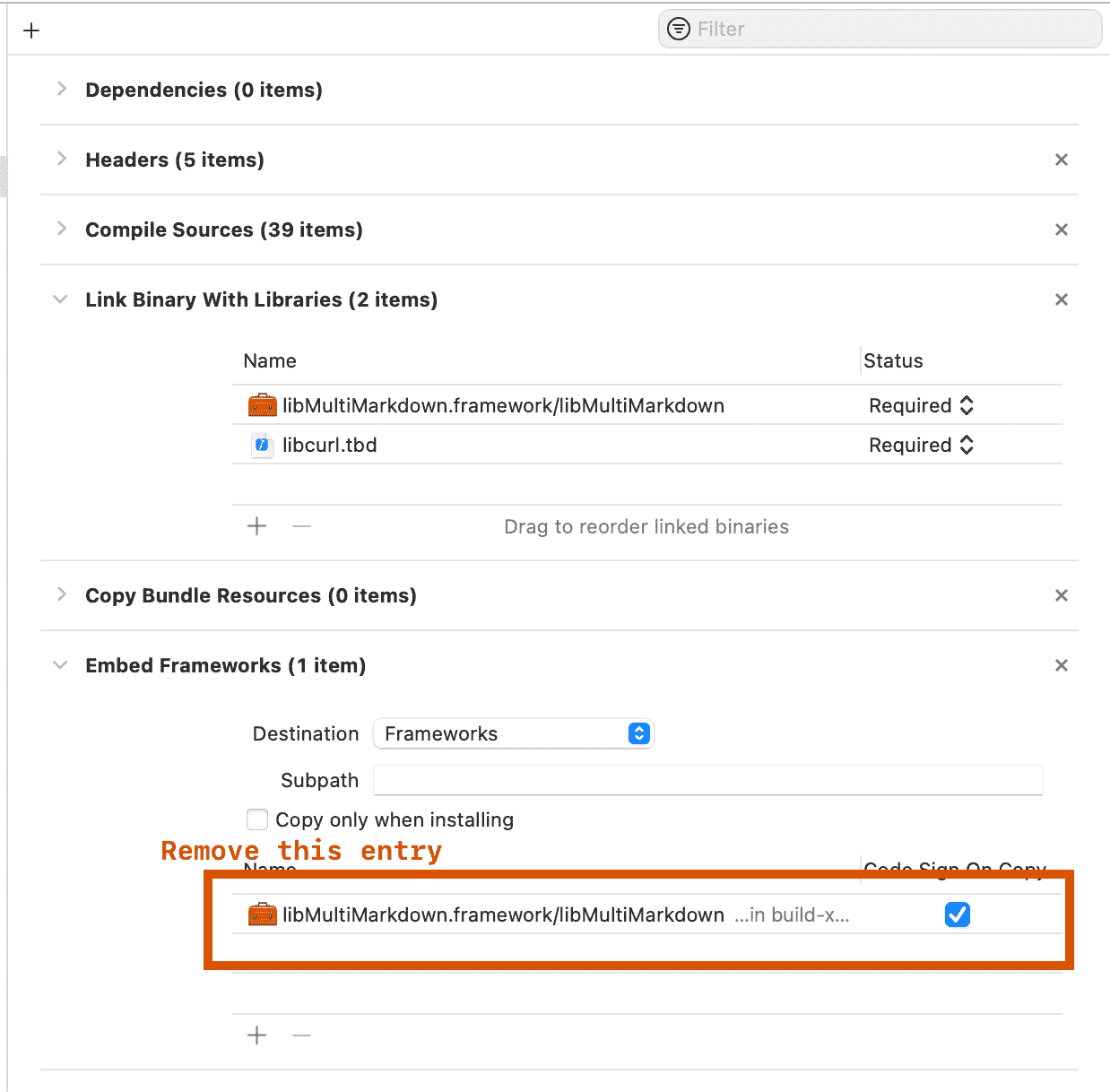Add a framework to Embed Frameworks list
This screenshot has height=1092, width=1110.
coord(257,1036)
